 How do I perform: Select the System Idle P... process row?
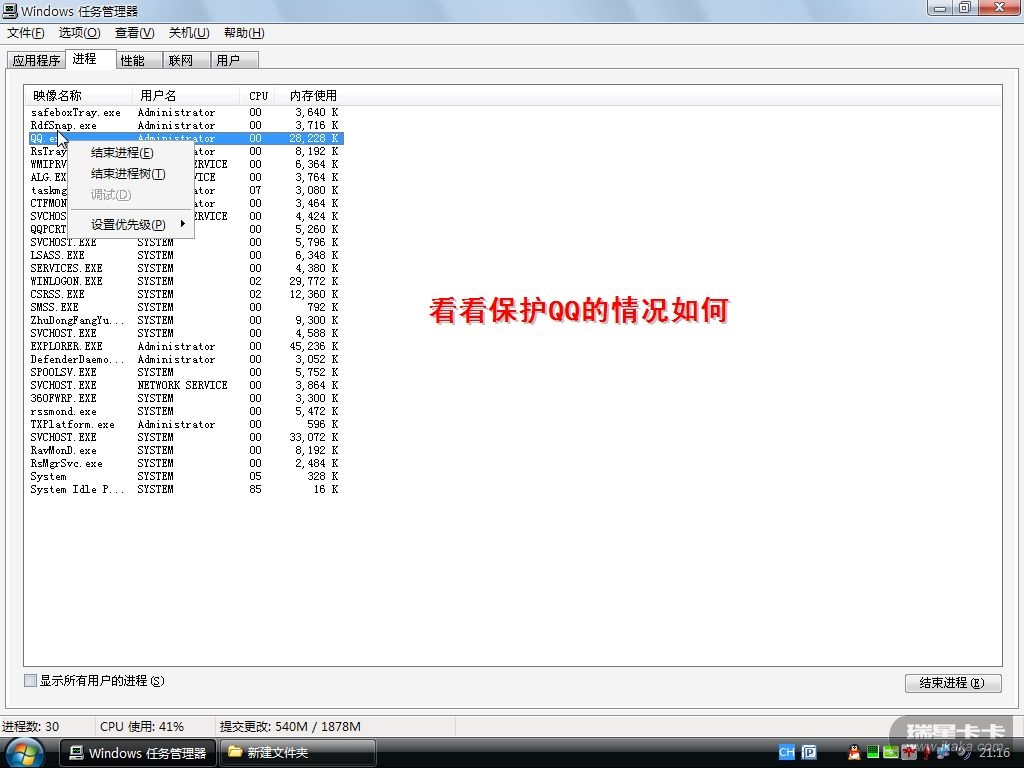pos(185,489)
